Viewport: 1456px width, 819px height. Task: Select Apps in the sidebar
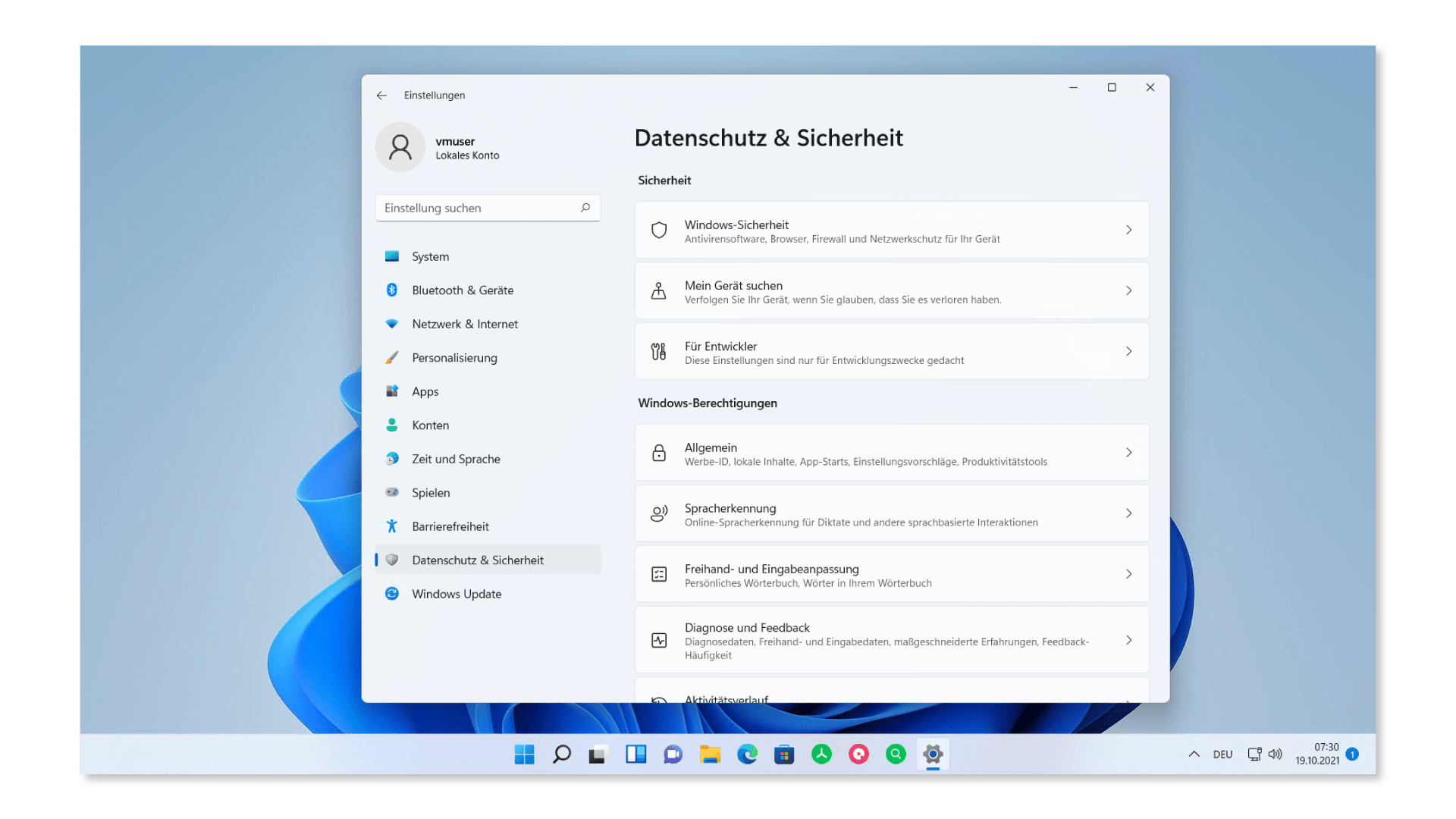pos(488,391)
